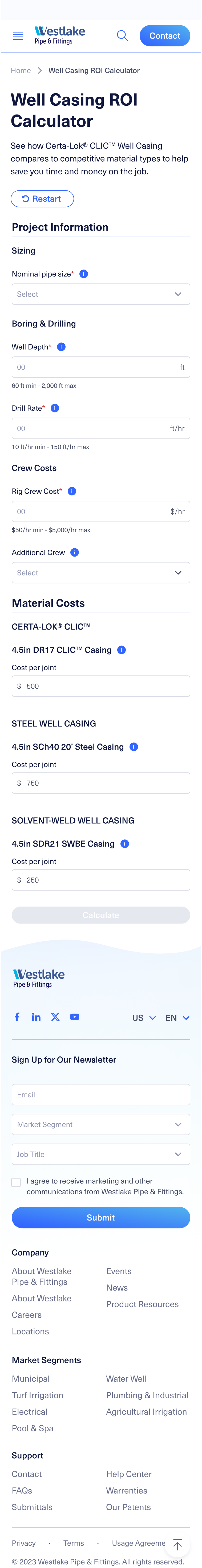Open Westlake Facebook page icon
This screenshot has height=1568, width=202.
[17, 1016]
